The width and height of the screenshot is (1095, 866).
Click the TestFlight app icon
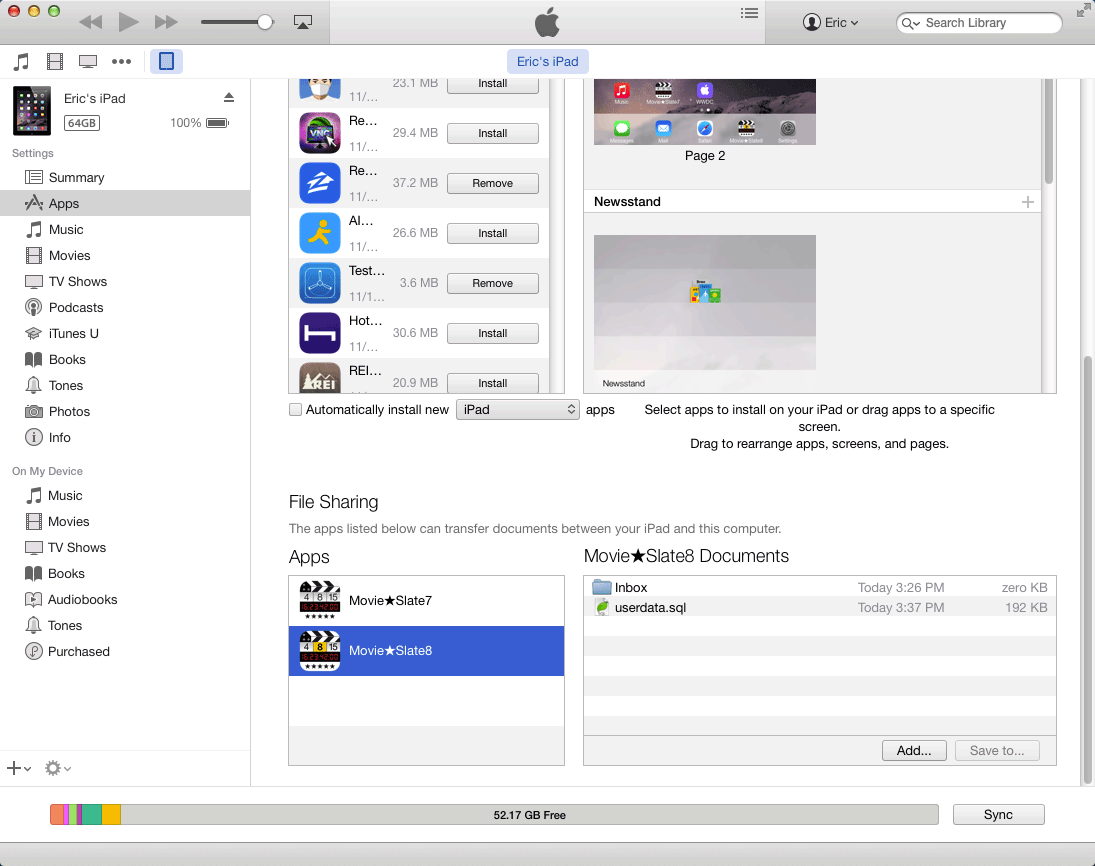click(320, 283)
